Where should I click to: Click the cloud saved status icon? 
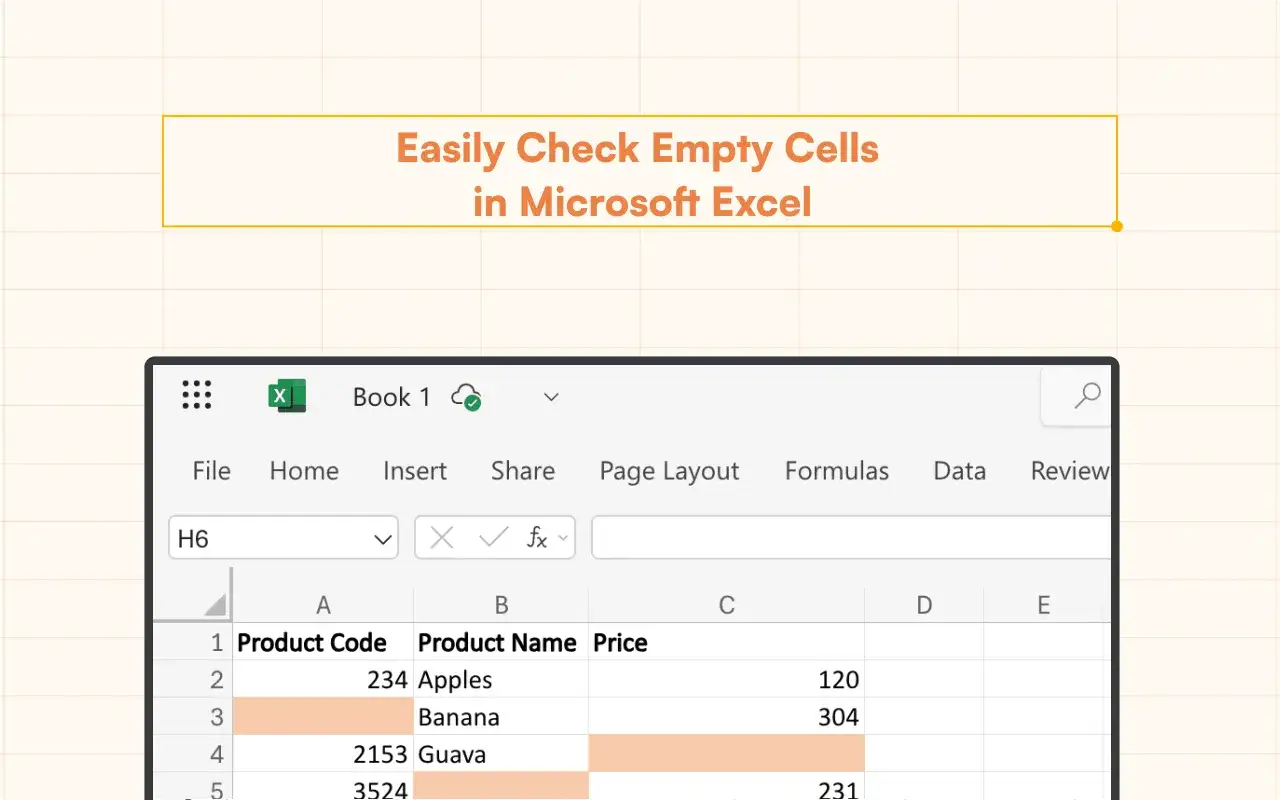point(466,397)
